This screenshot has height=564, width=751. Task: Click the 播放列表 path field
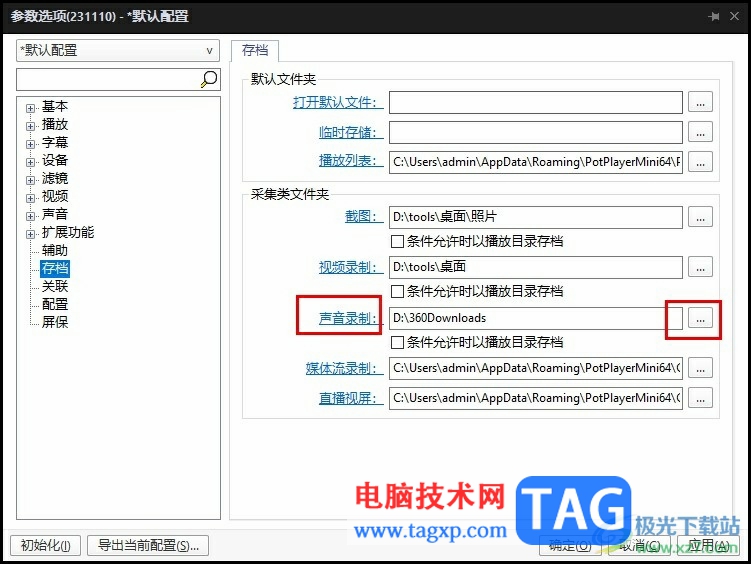(535, 162)
